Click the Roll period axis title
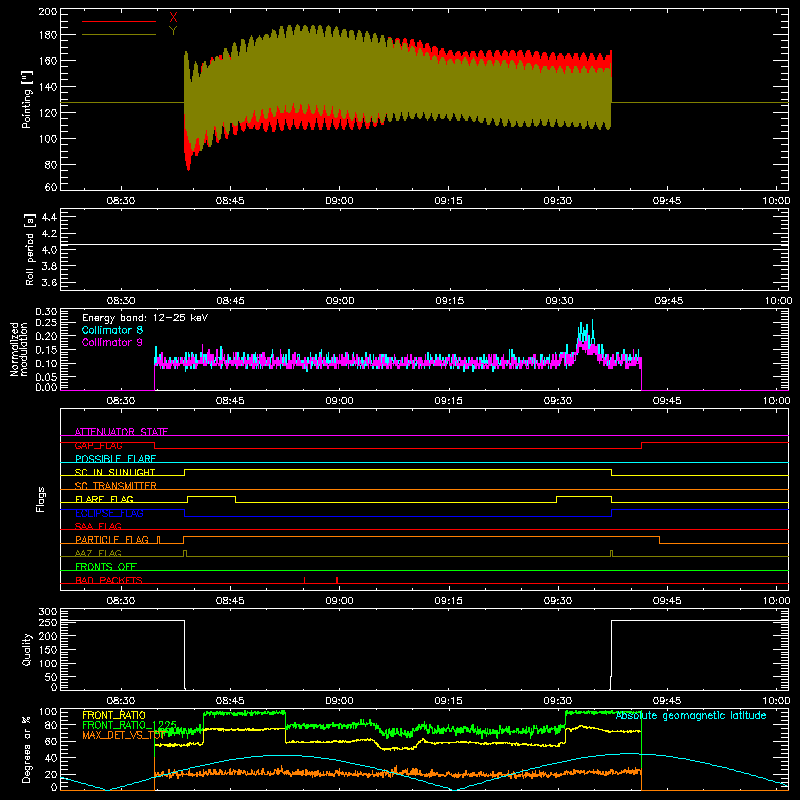Screen dimensions: 800x800 [x=30, y=249]
